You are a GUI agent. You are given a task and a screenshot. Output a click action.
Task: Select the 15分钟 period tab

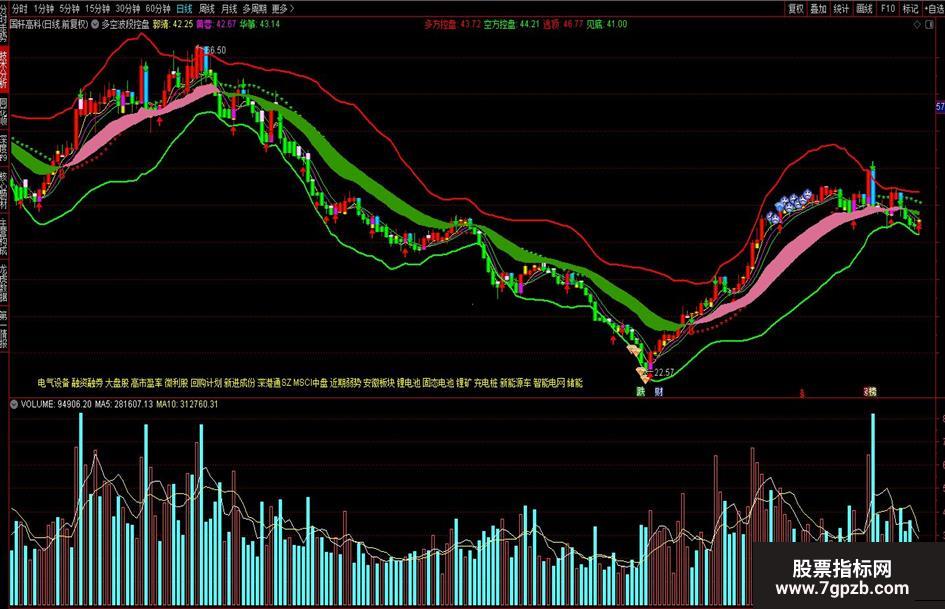click(x=97, y=8)
